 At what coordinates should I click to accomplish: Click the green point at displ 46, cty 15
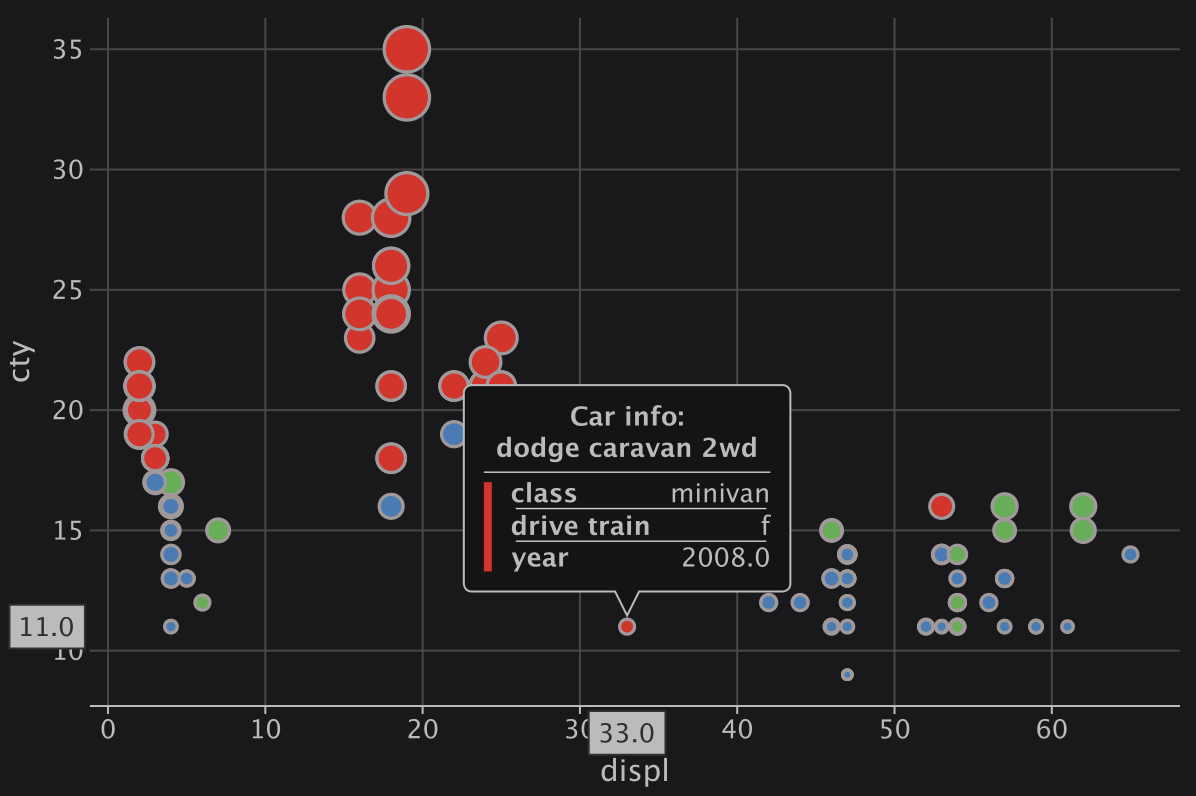[831, 530]
